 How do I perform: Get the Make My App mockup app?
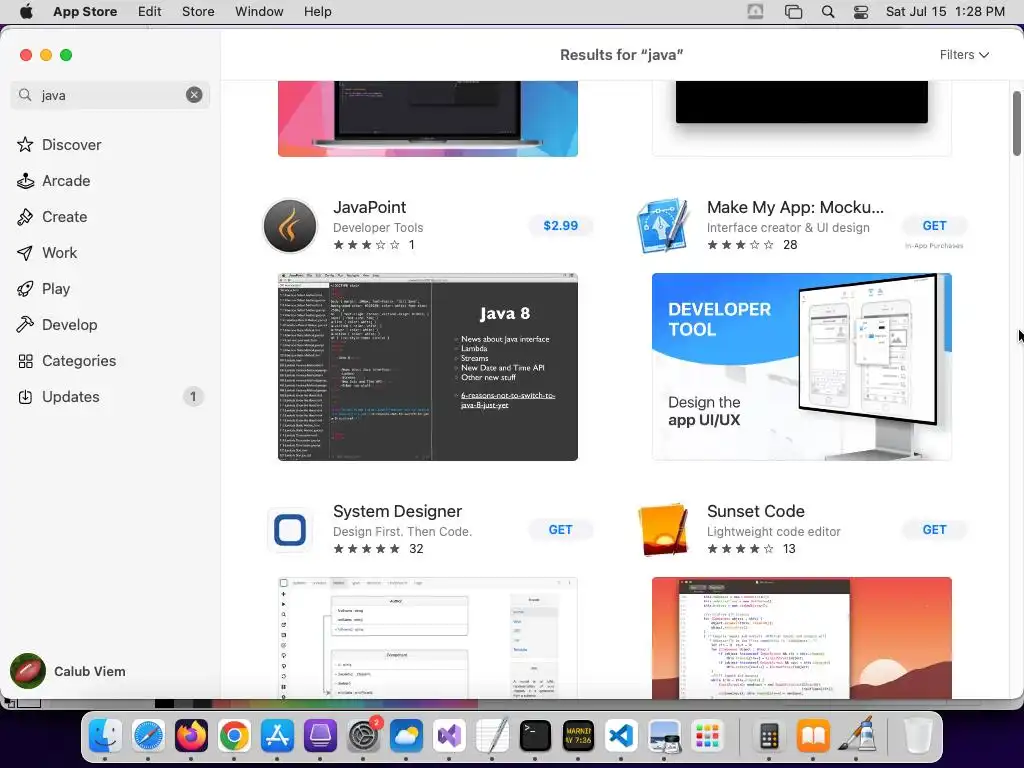pos(934,225)
